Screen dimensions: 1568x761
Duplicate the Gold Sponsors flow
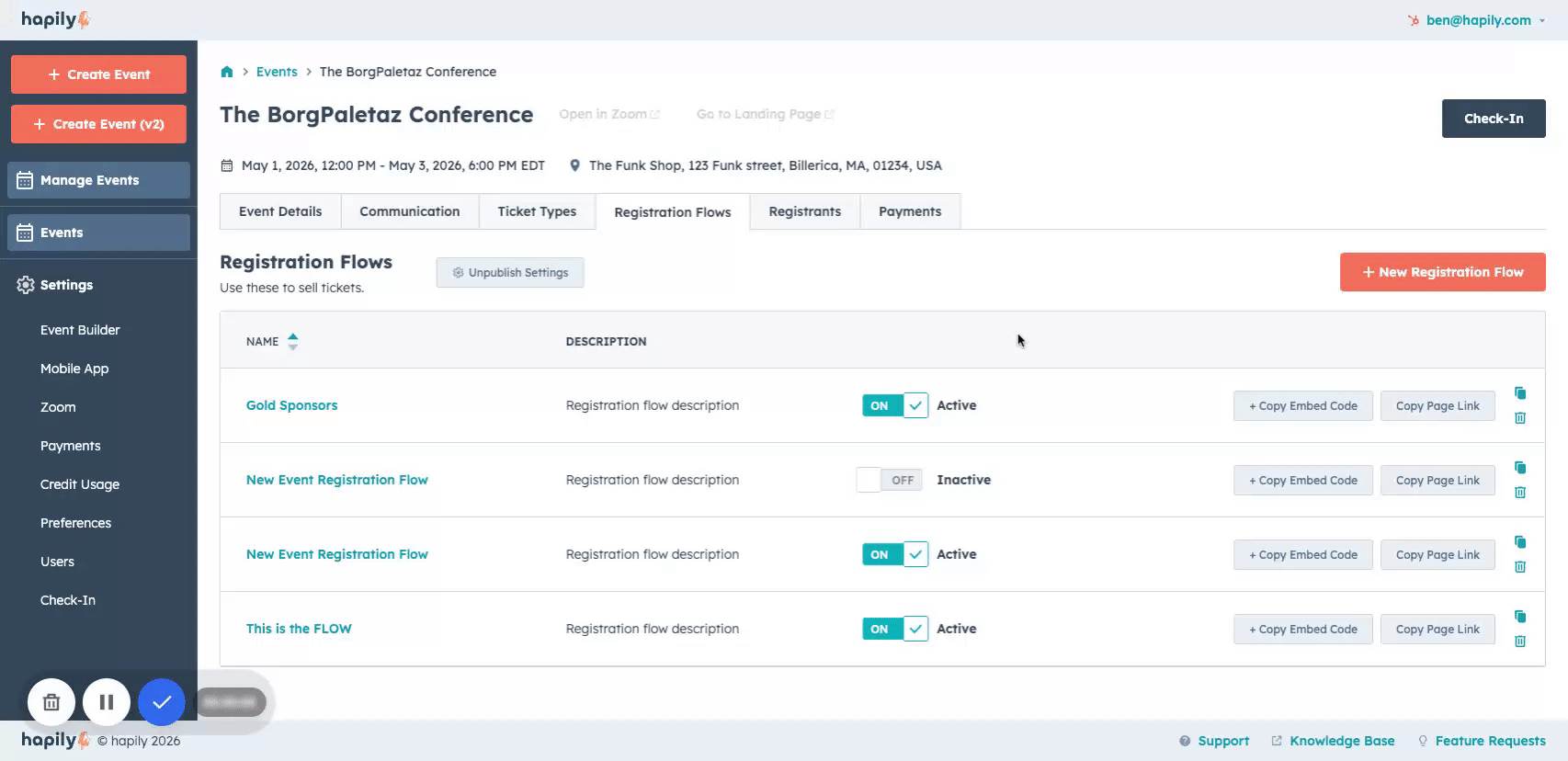[1520, 393]
